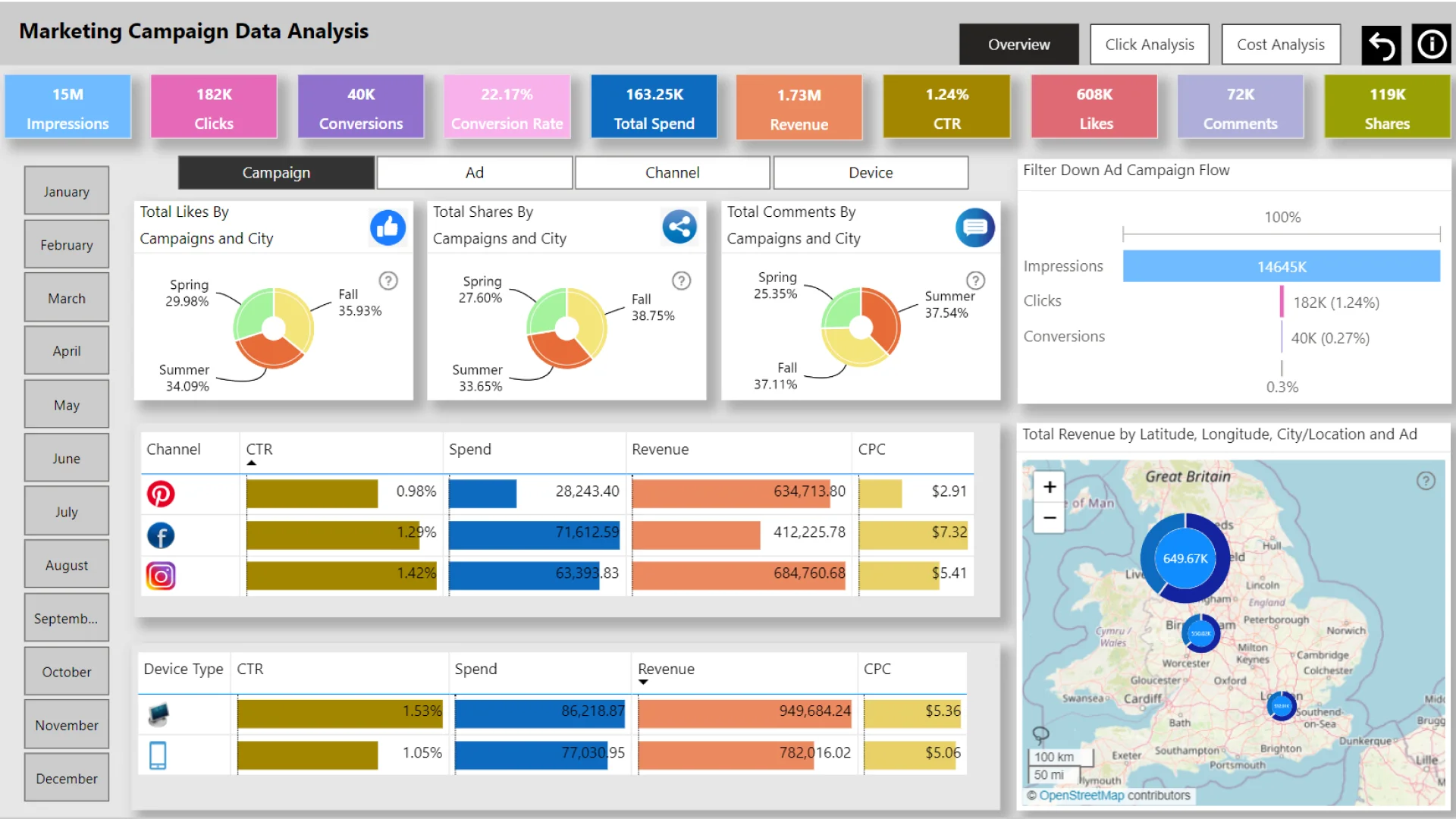Select the Channel tab

tap(673, 173)
